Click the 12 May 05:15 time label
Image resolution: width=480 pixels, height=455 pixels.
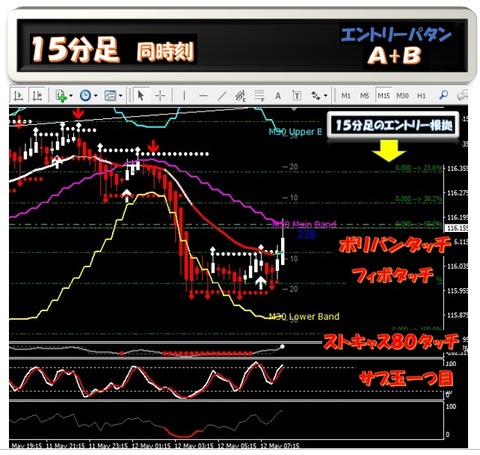pos(237,446)
